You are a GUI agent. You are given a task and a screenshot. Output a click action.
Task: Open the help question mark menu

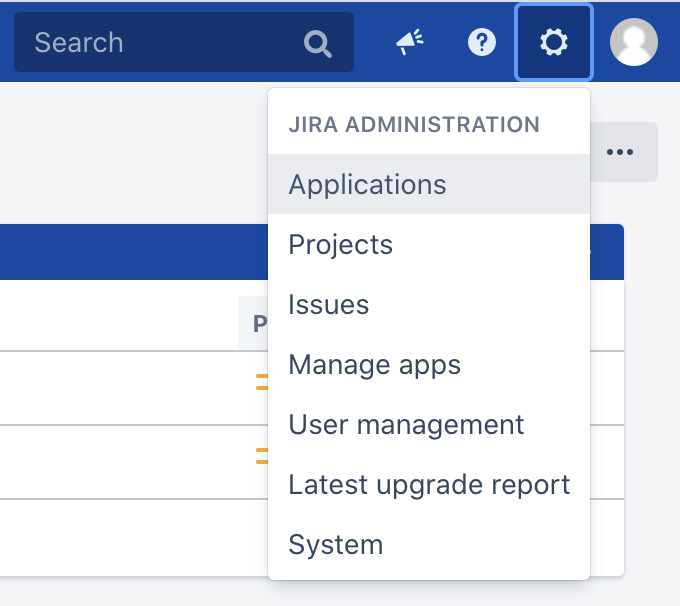click(x=482, y=42)
